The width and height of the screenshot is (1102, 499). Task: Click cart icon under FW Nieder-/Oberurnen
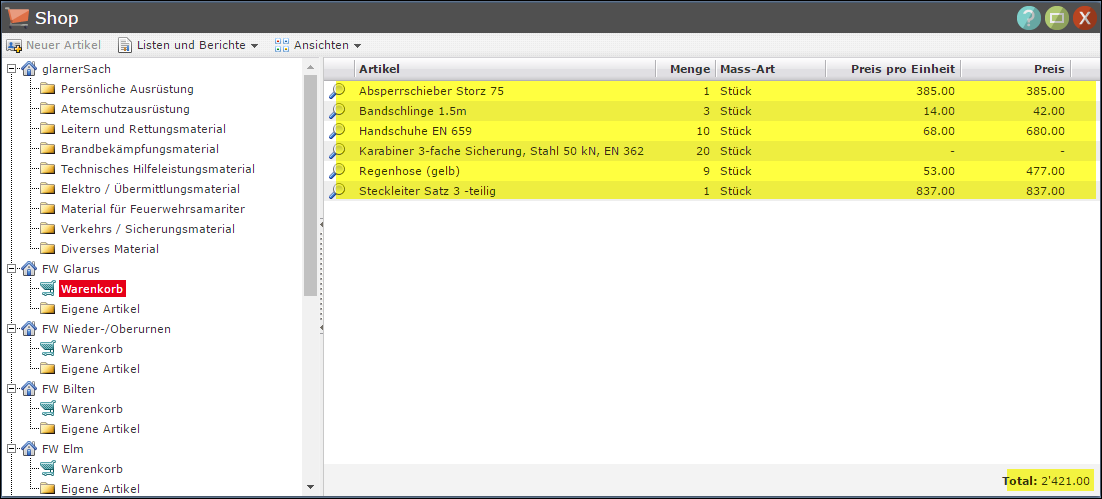(x=47, y=349)
